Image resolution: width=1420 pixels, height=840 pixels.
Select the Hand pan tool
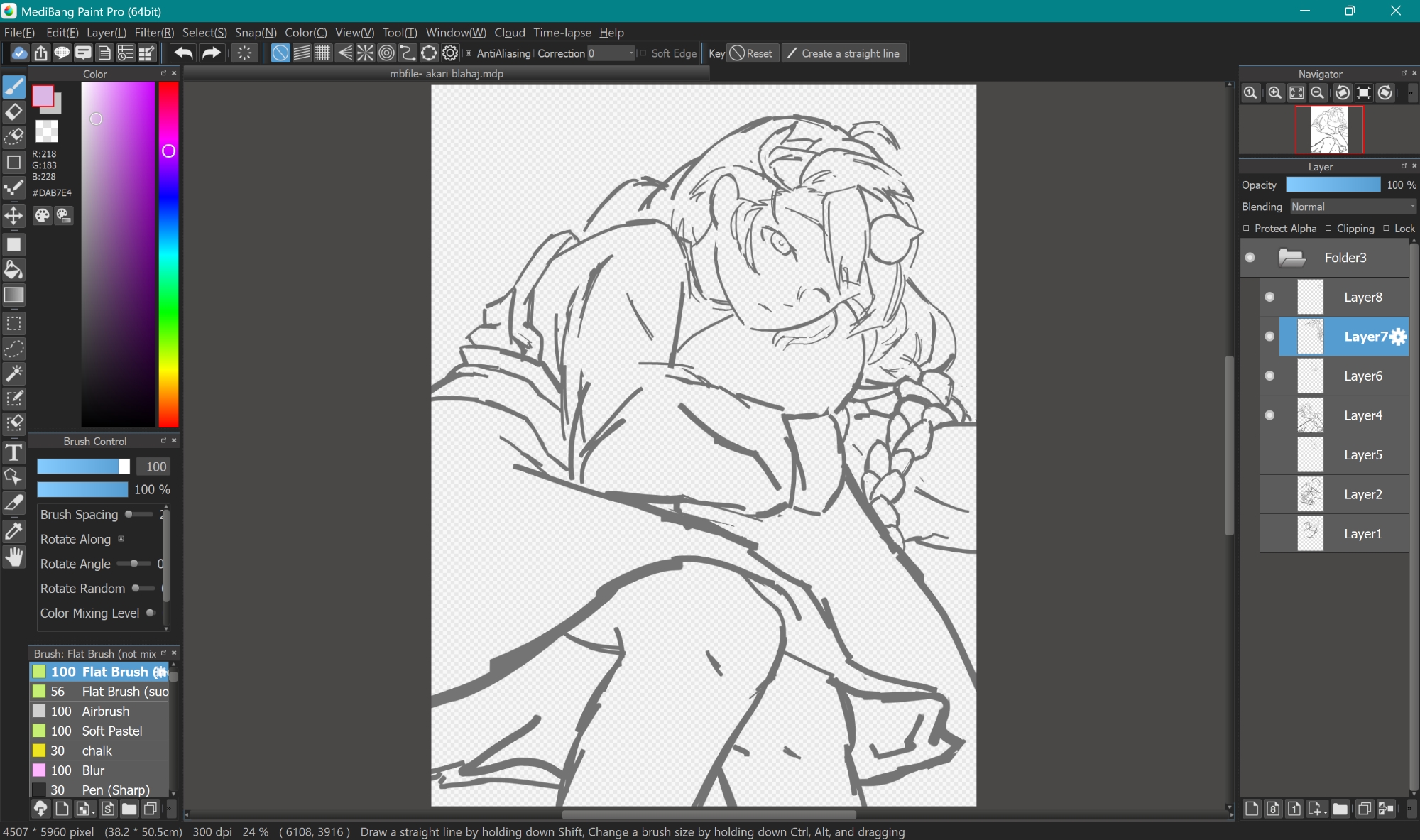[13, 557]
